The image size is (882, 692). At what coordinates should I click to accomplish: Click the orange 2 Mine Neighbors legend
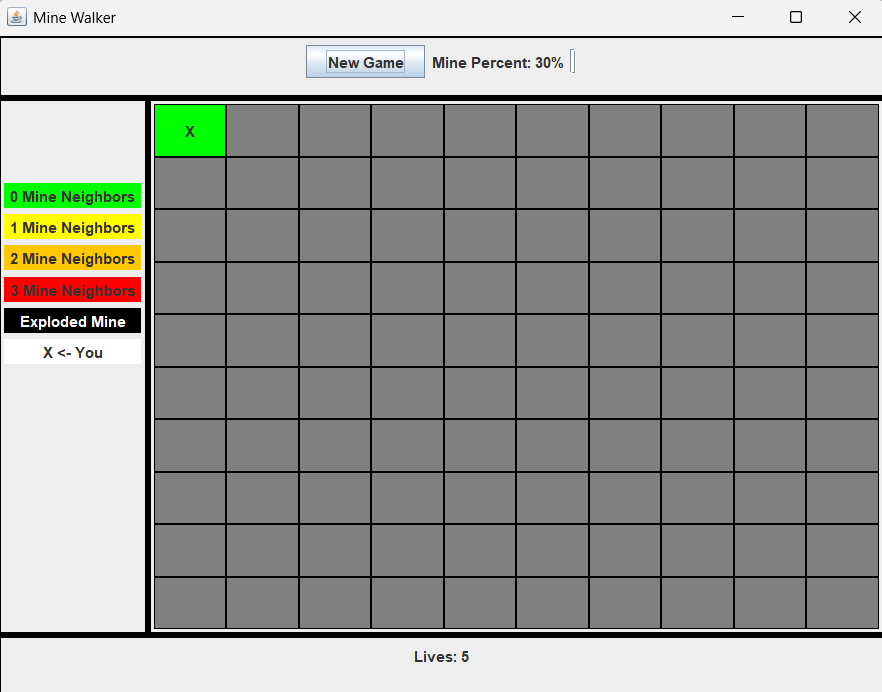[x=72, y=259]
